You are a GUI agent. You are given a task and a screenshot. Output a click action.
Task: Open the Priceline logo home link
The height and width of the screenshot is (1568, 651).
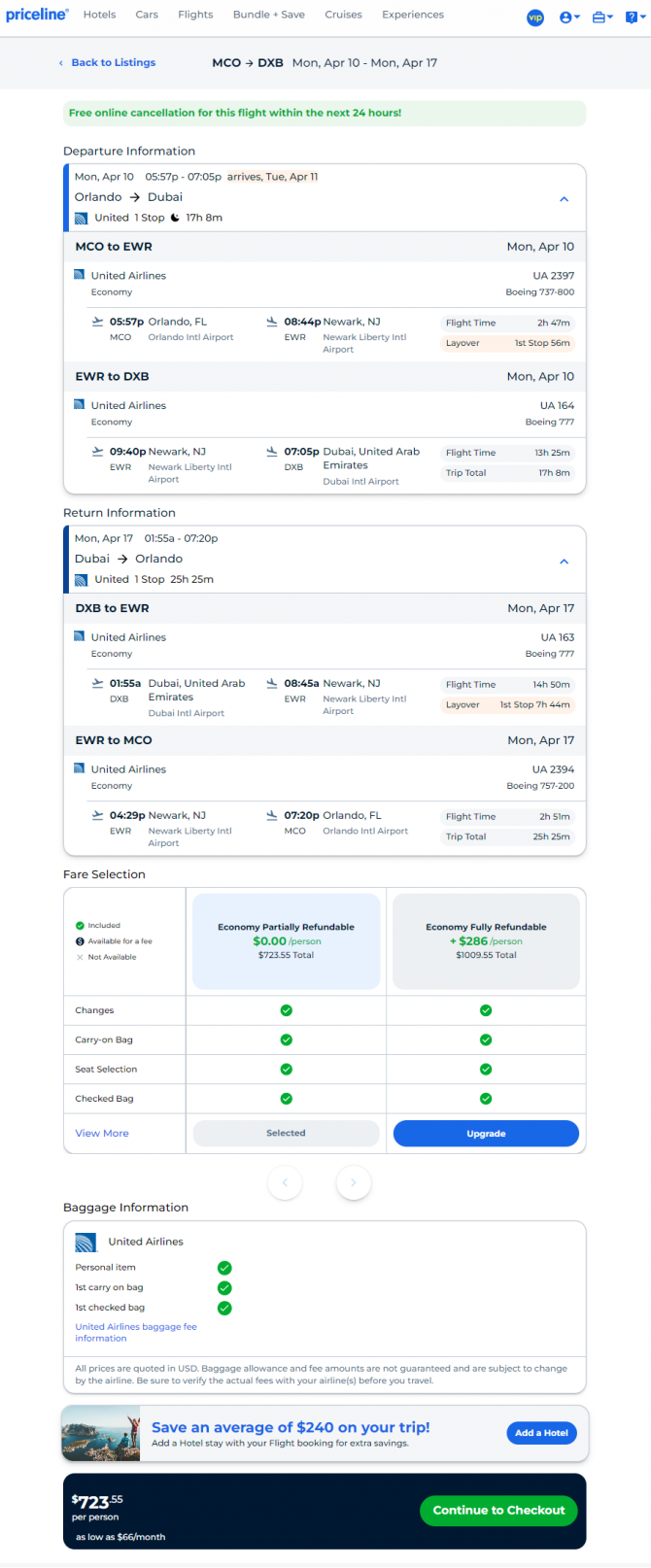coord(37,15)
